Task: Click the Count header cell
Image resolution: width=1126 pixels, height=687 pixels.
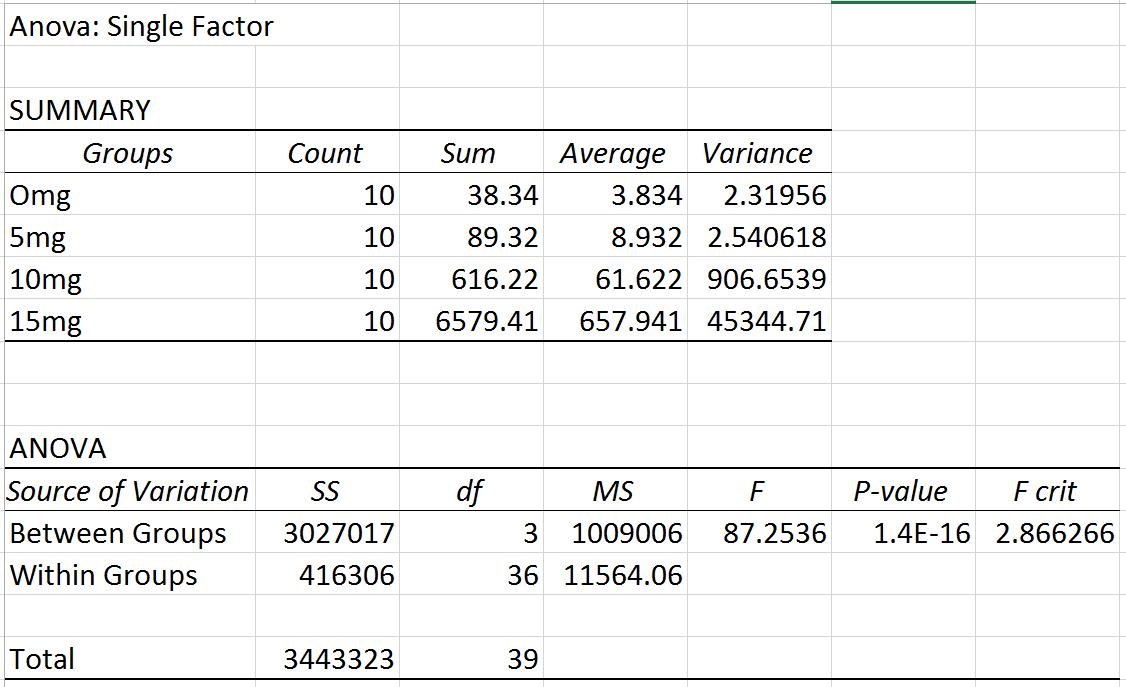Action: click(325, 153)
